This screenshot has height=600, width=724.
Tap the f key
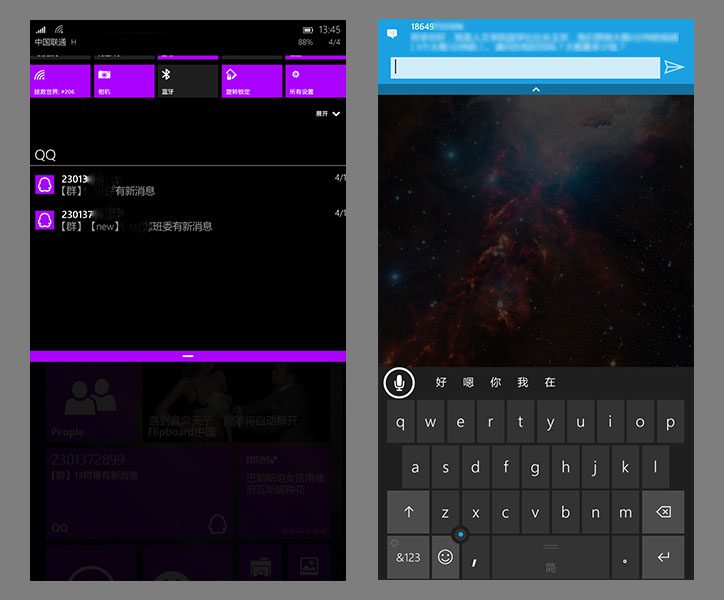coord(506,467)
